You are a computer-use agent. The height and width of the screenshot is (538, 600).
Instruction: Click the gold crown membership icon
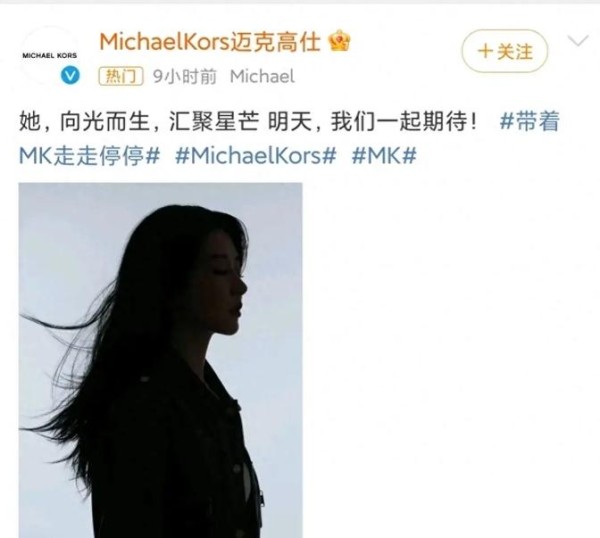click(340, 41)
